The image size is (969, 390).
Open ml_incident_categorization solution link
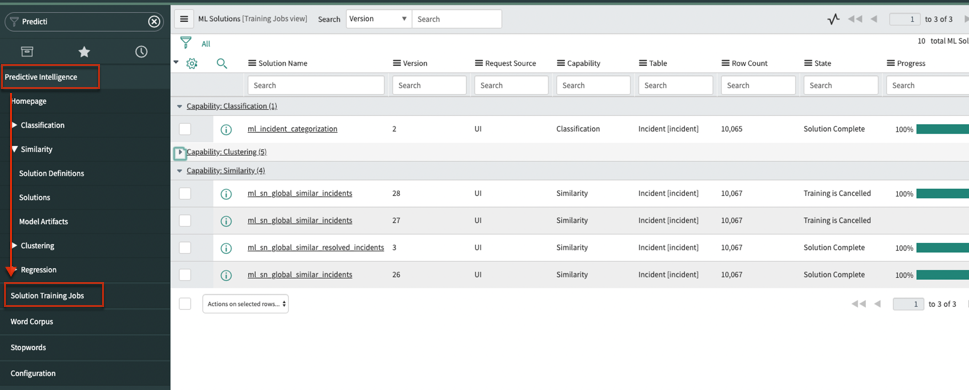(x=292, y=129)
